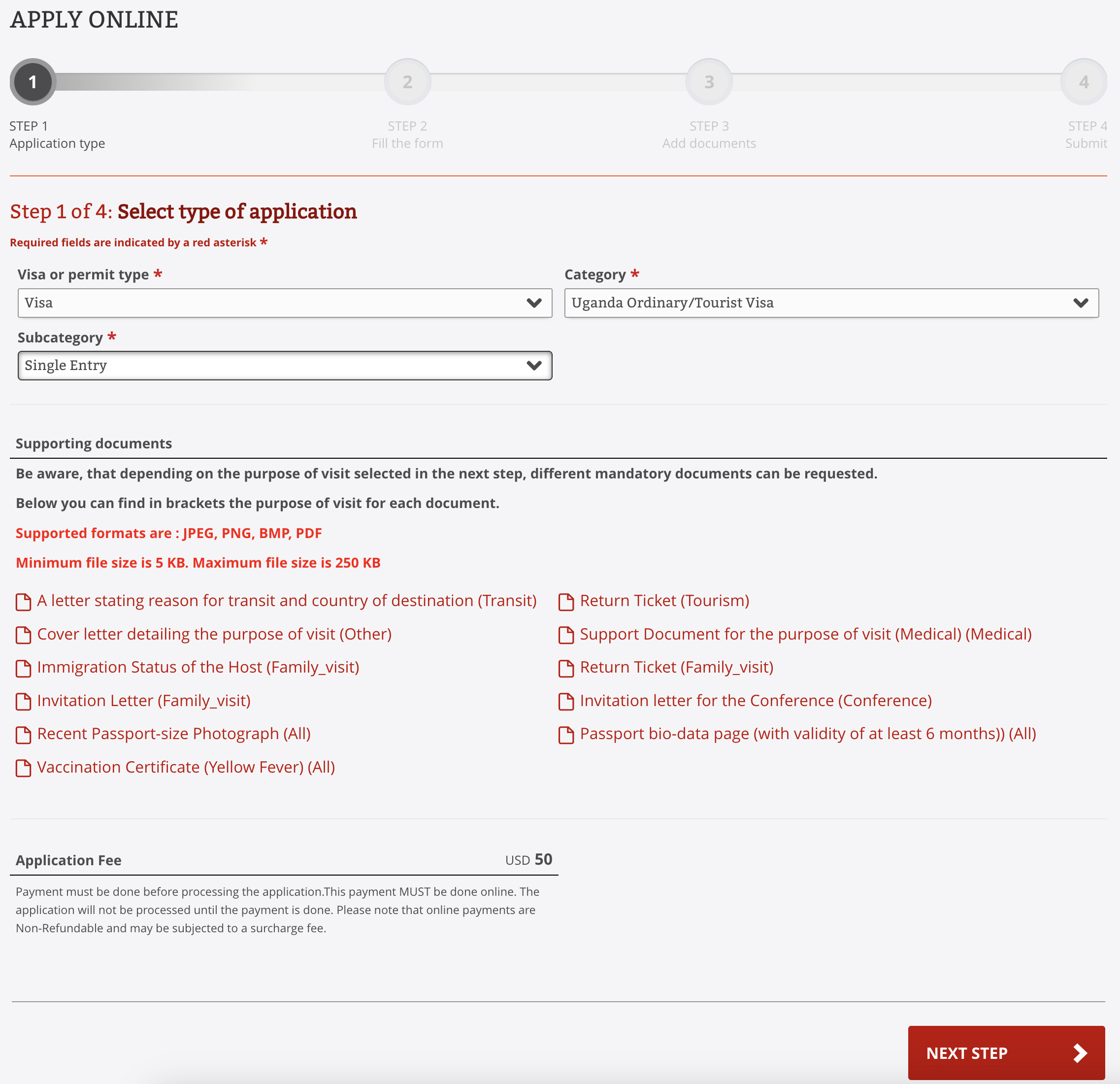Select step 2 Fill the form circle
Image resolution: width=1120 pixels, height=1084 pixels.
[407, 82]
